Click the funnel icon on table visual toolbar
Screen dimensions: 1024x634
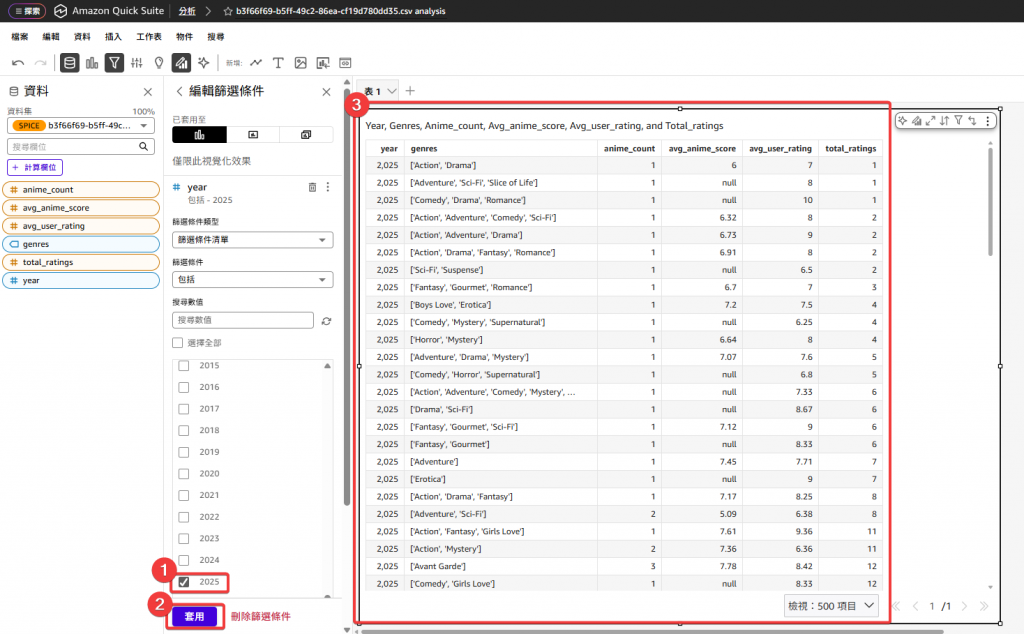(x=958, y=120)
